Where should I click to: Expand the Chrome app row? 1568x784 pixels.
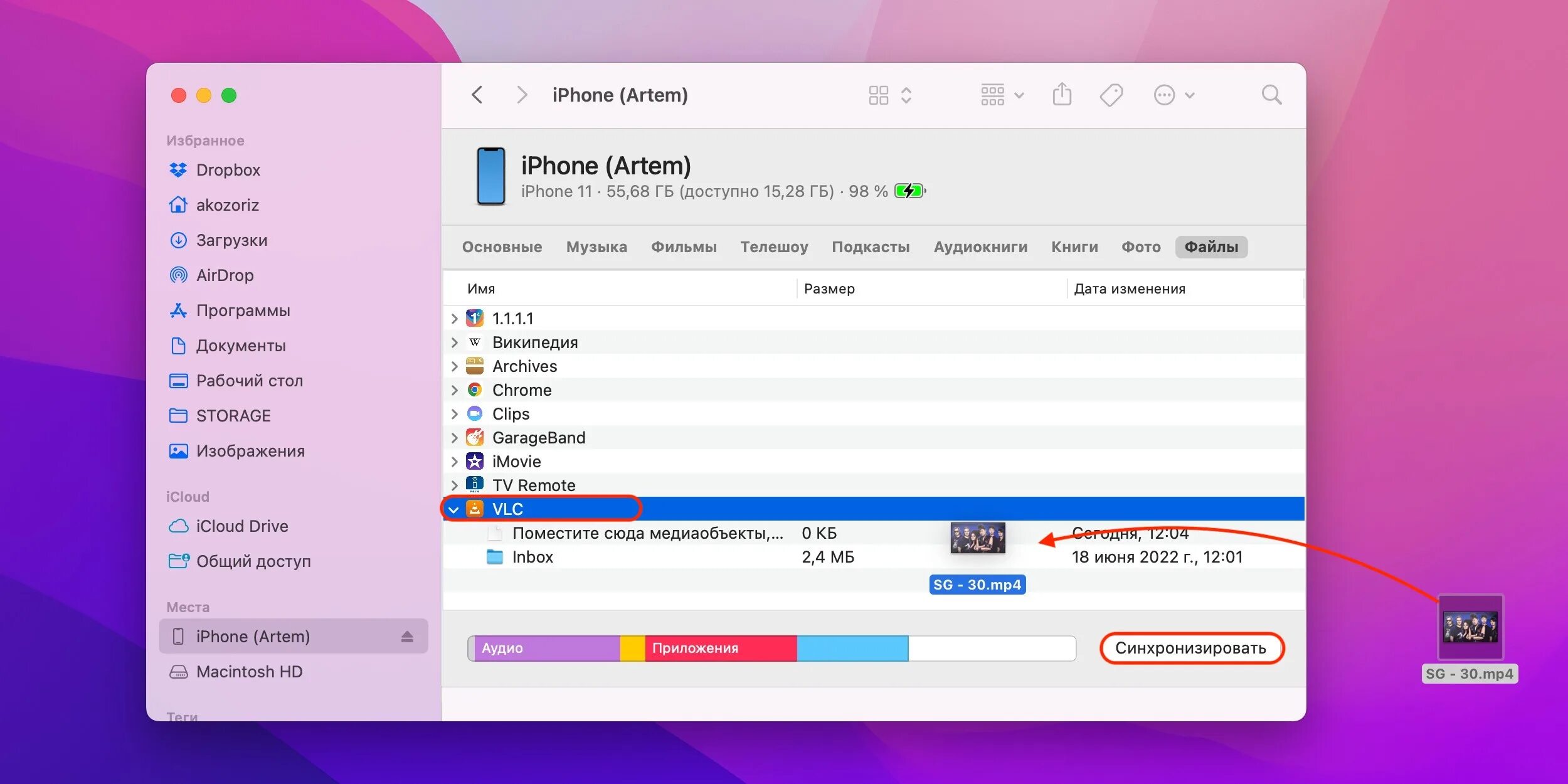(454, 390)
